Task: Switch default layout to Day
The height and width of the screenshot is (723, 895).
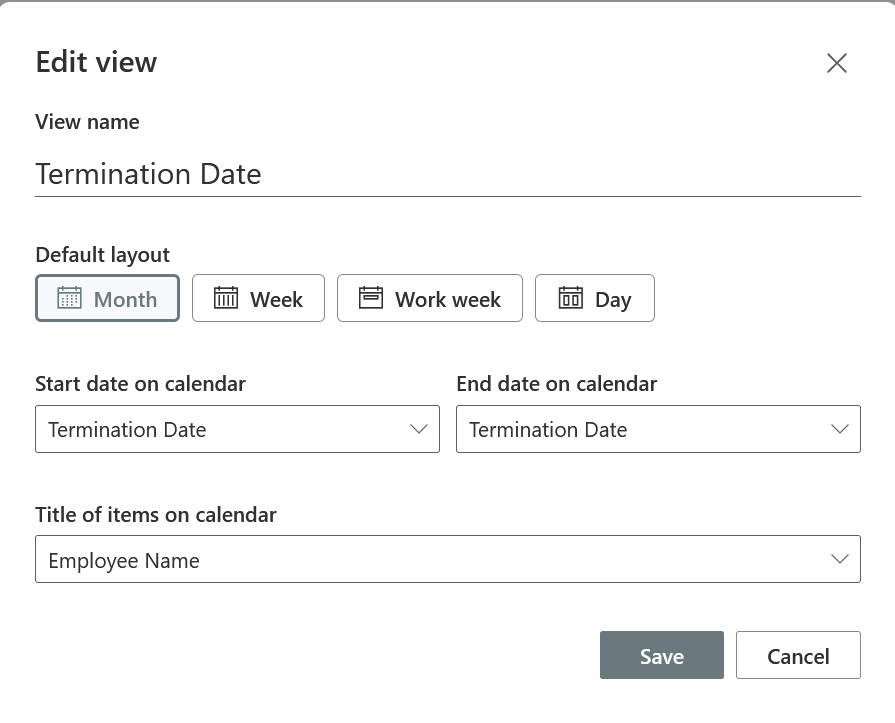Action: coord(595,297)
